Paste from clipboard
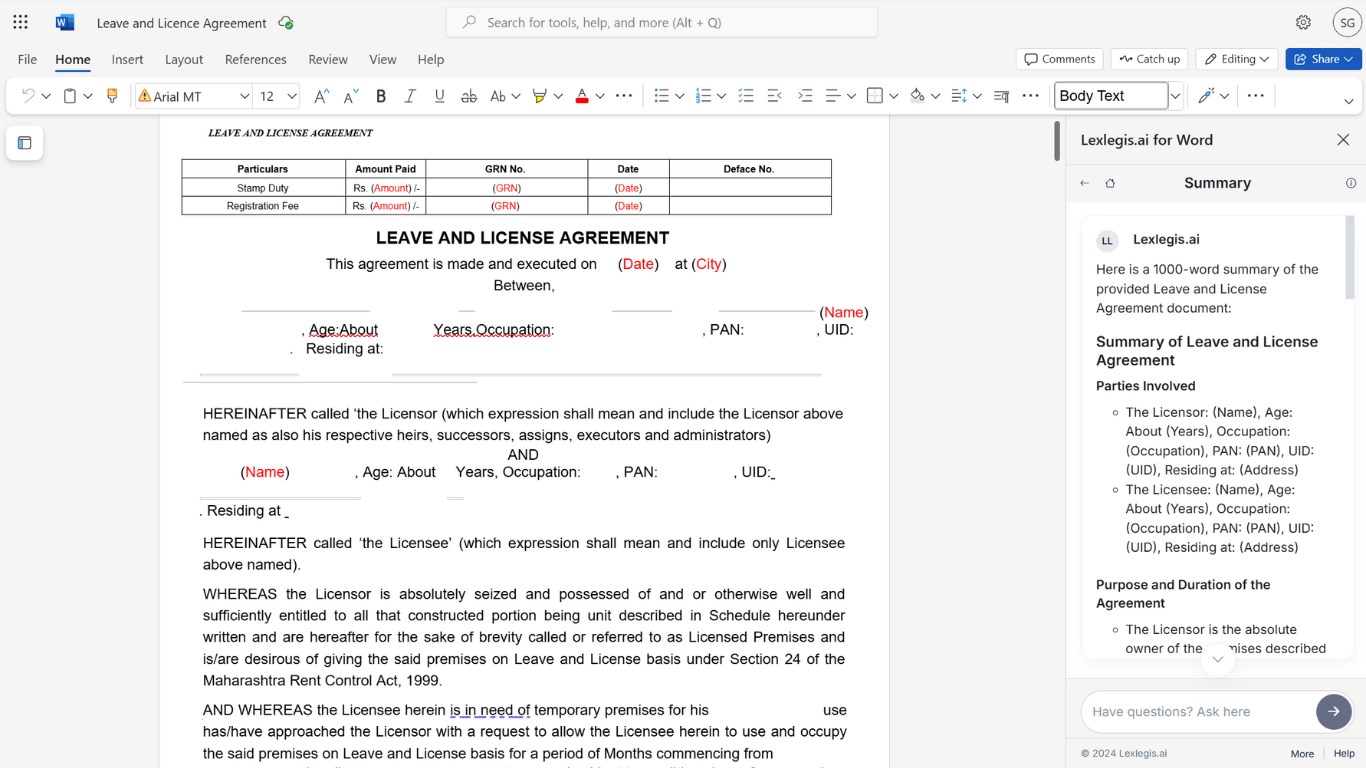1366x768 pixels. (x=70, y=96)
